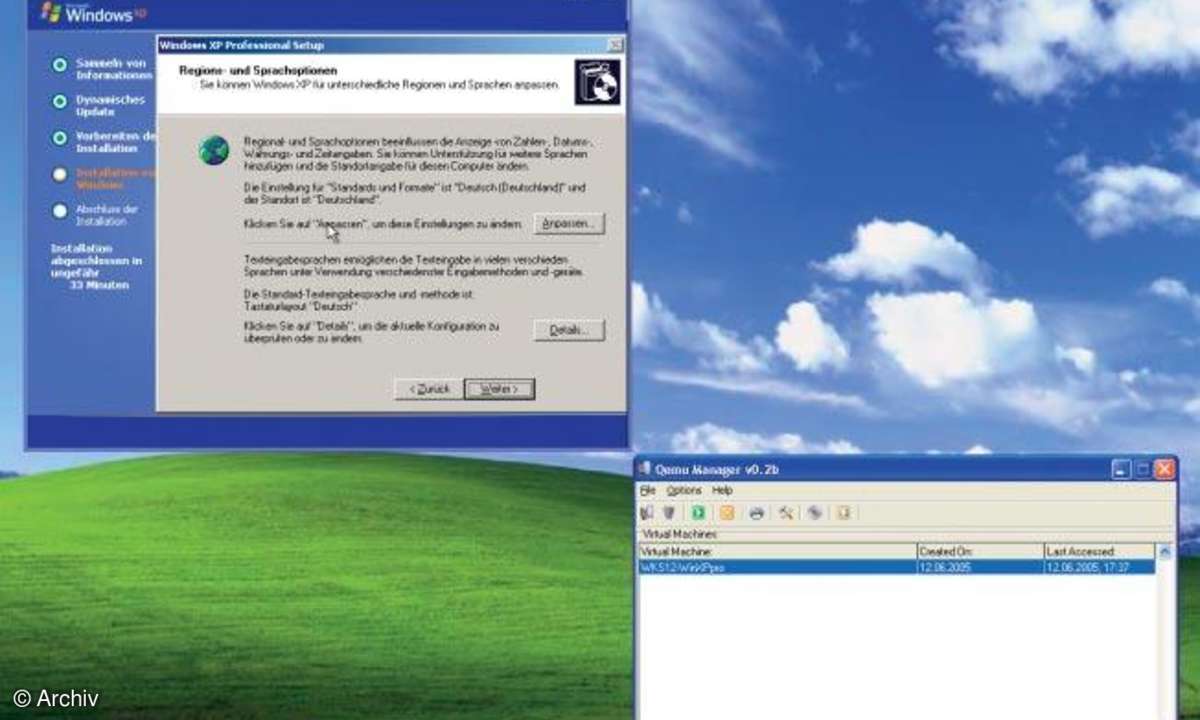Click the Anpassen... button
Screen dimensions: 1200x720
pos(569,224)
